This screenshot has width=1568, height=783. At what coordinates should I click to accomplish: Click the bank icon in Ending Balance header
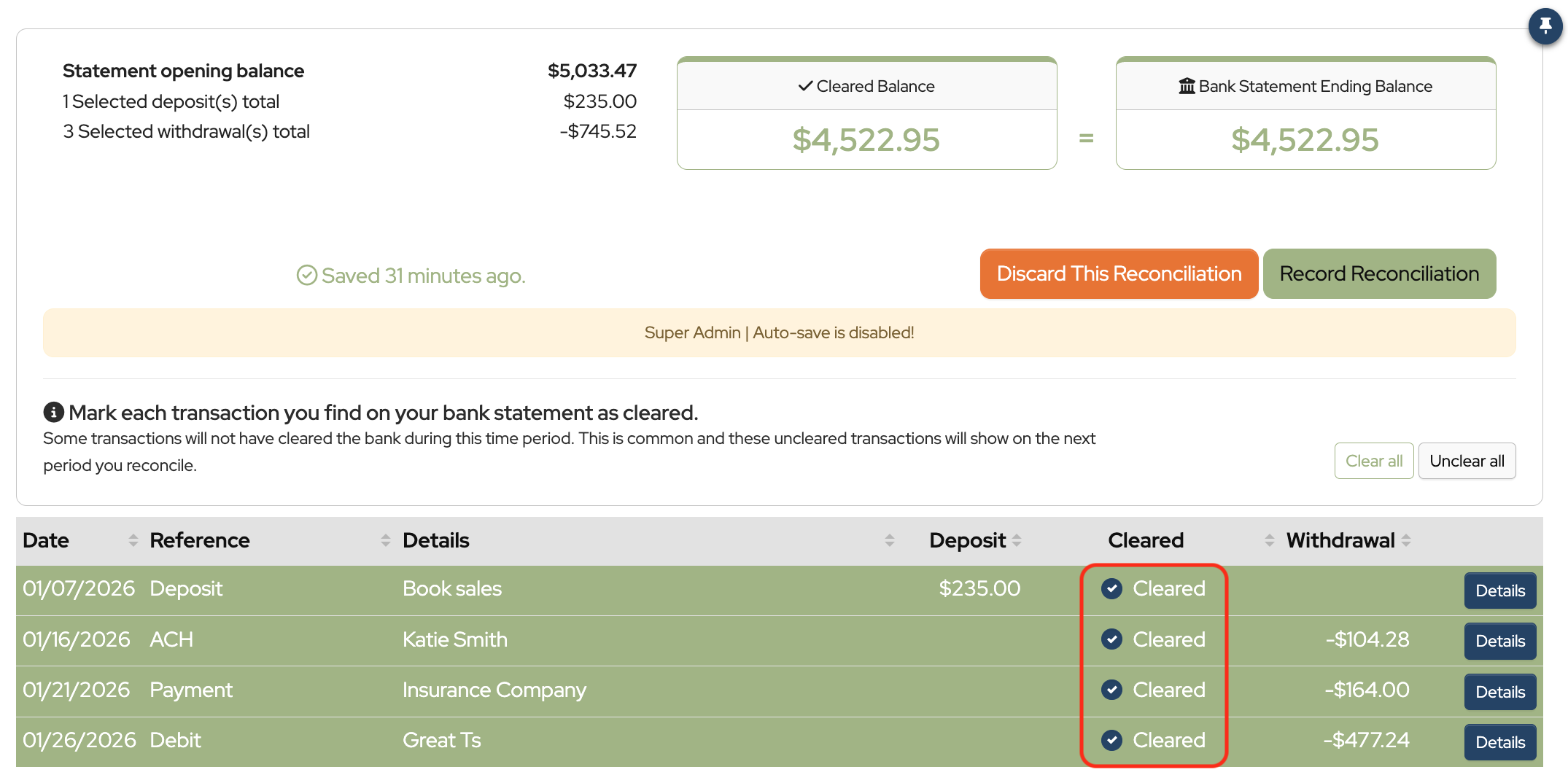(1187, 87)
